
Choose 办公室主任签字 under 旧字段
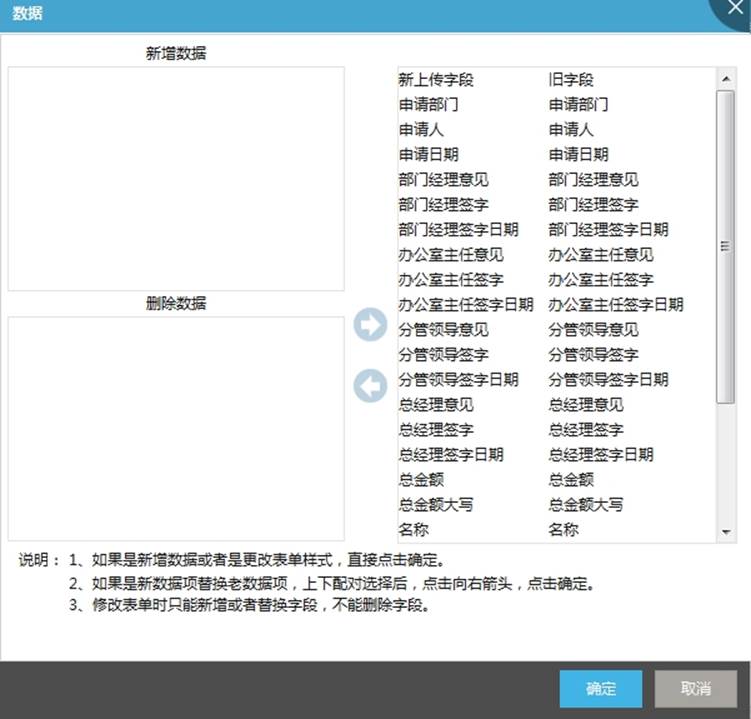pyautogui.click(x=600, y=280)
